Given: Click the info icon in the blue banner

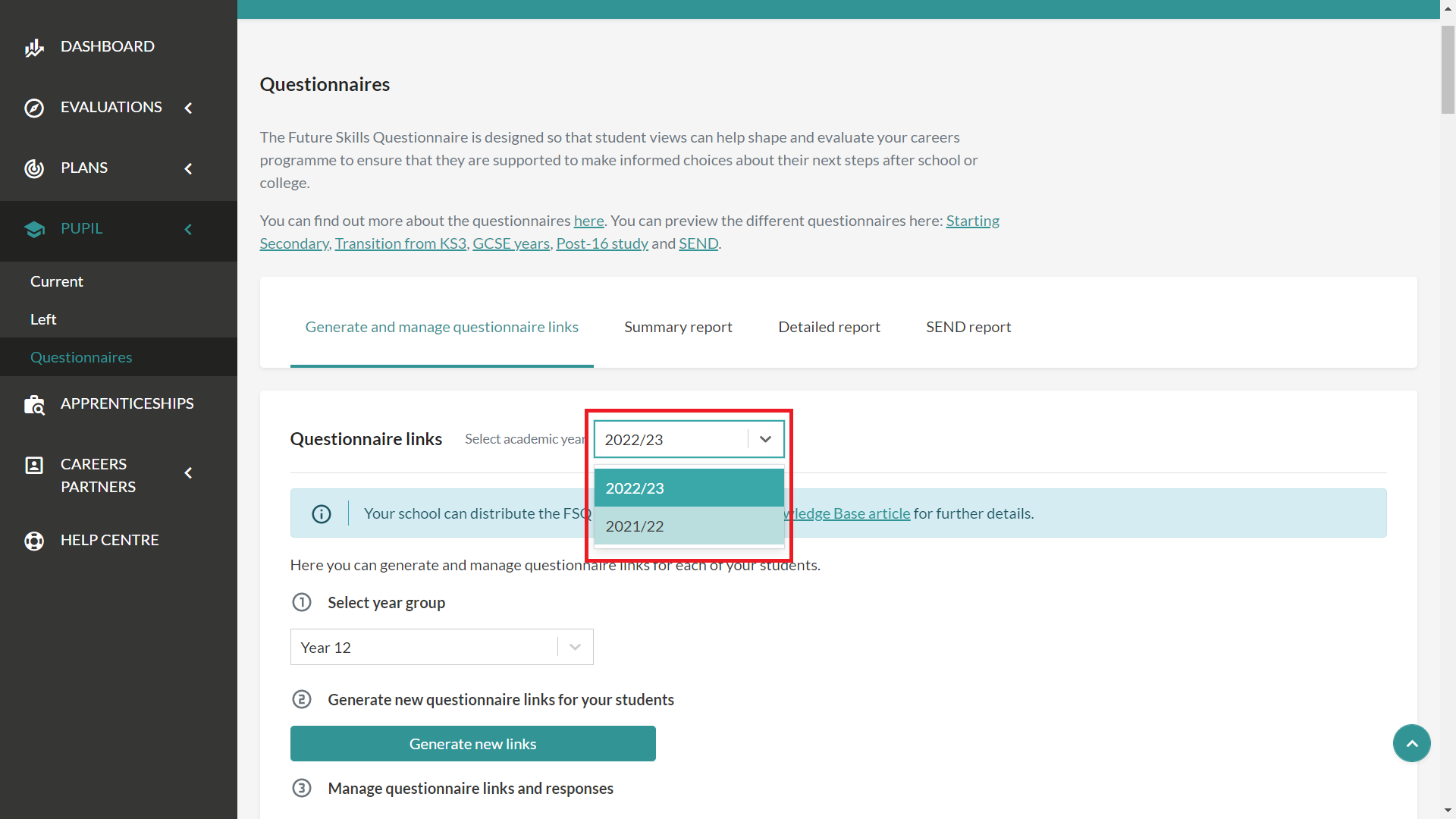Looking at the screenshot, I should (322, 514).
